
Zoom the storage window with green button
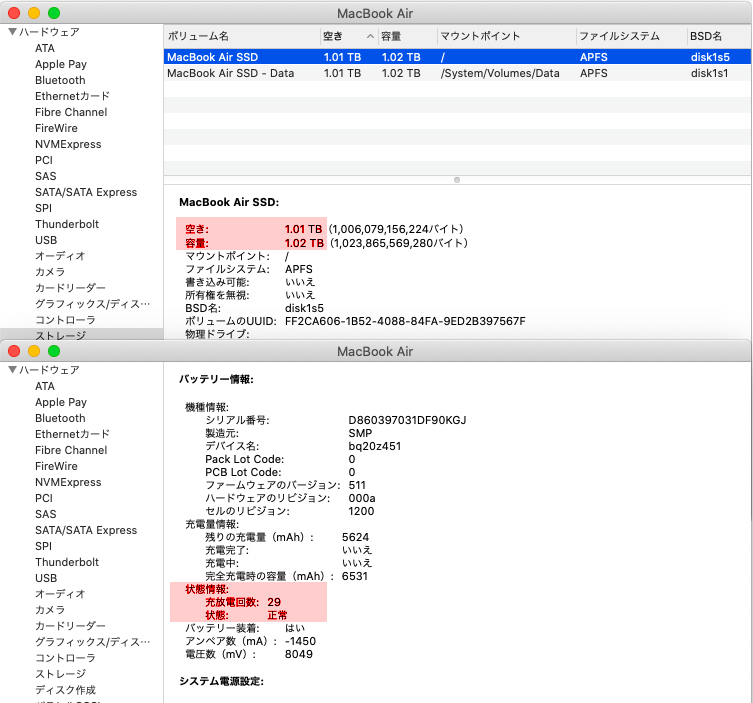[x=53, y=13]
